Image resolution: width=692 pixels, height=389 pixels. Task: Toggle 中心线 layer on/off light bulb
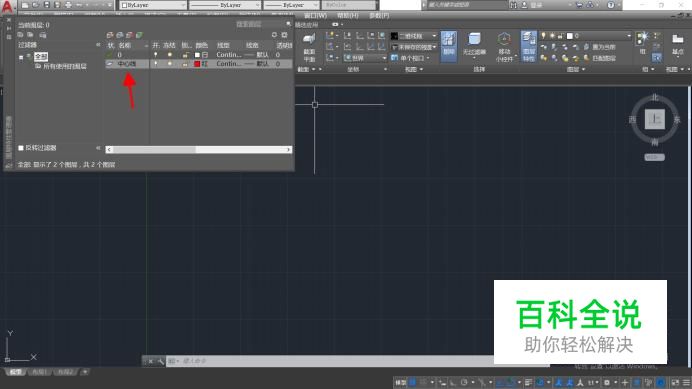click(x=155, y=64)
